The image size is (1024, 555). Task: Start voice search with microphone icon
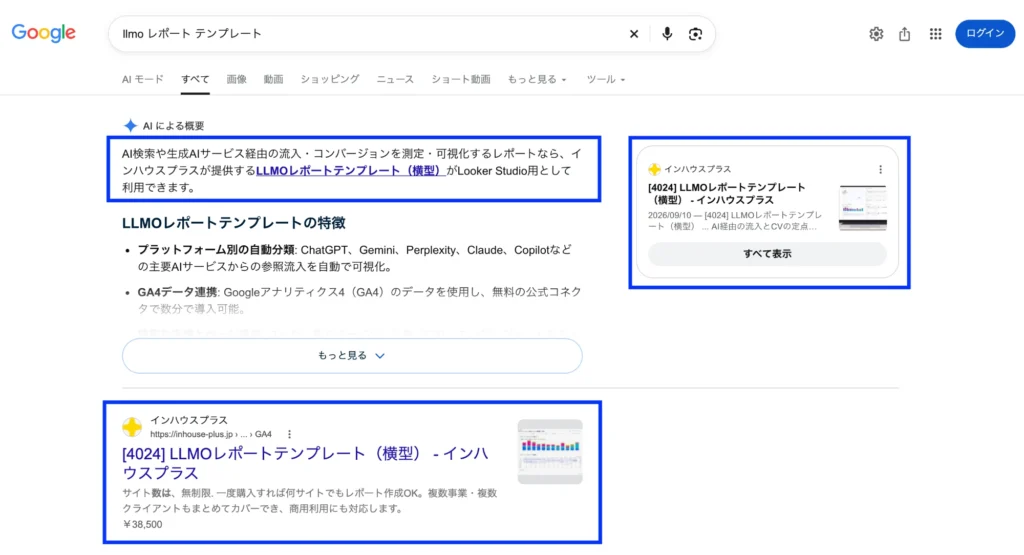pyautogui.click(x=667, y=34)
